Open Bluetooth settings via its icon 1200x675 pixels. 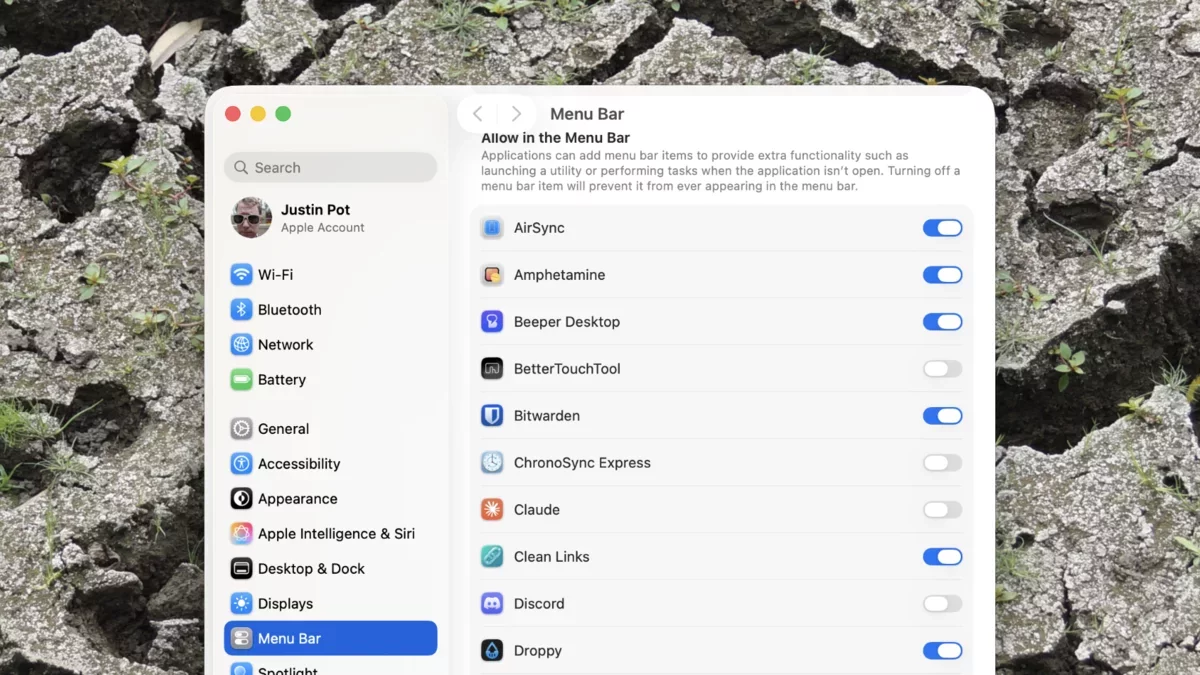point(241,309)
